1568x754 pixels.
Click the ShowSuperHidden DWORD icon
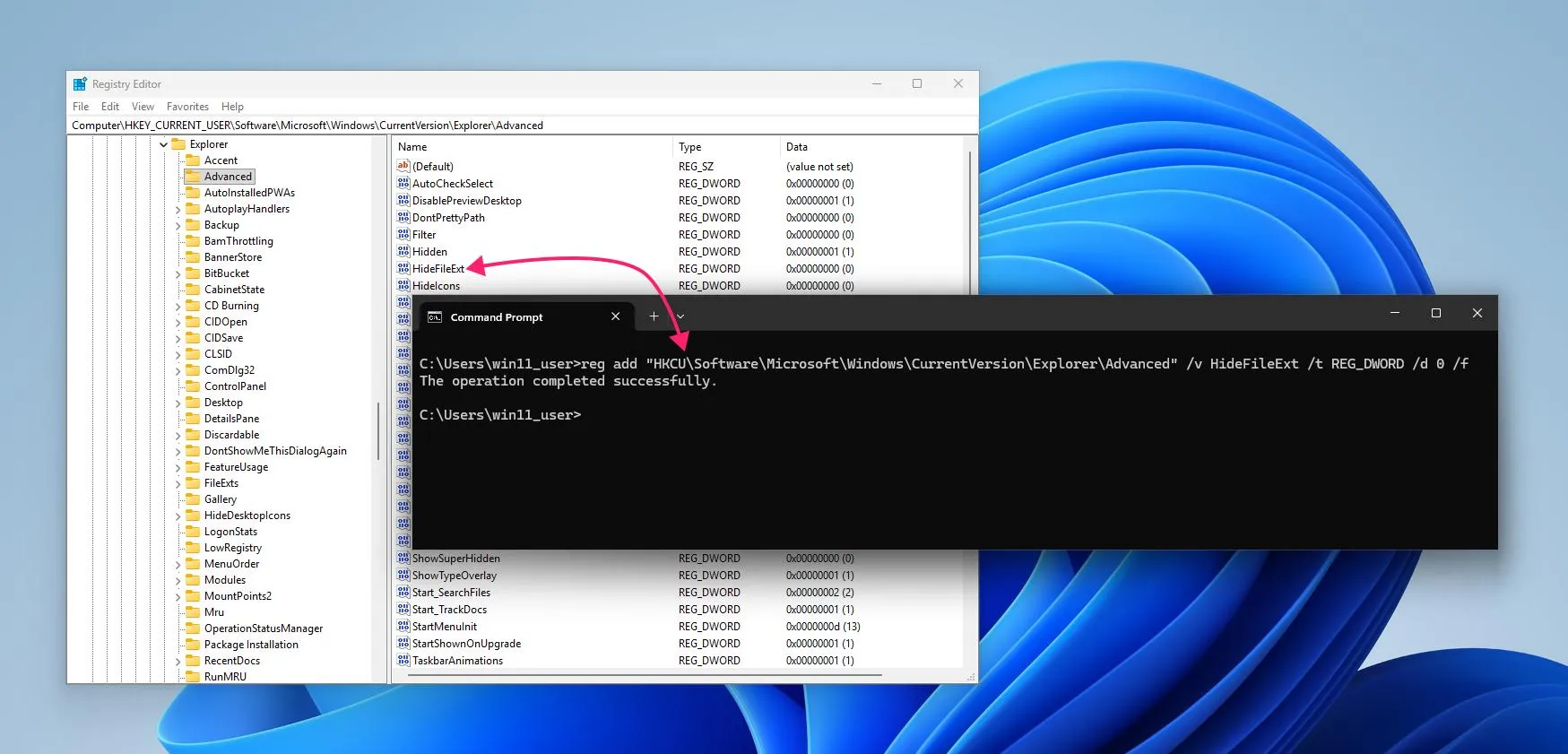(403, 558)
